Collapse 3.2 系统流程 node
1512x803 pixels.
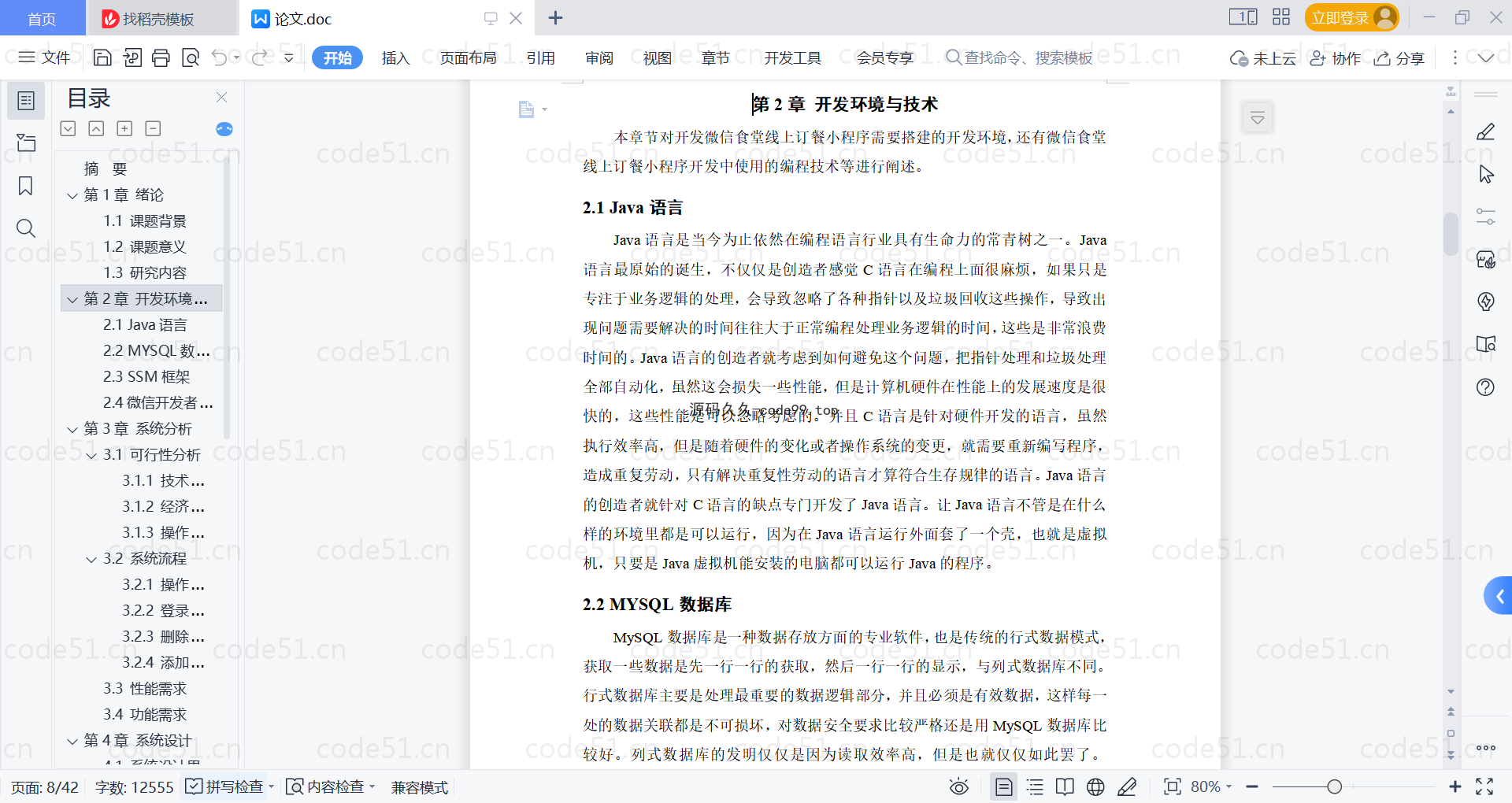[91, 559]
